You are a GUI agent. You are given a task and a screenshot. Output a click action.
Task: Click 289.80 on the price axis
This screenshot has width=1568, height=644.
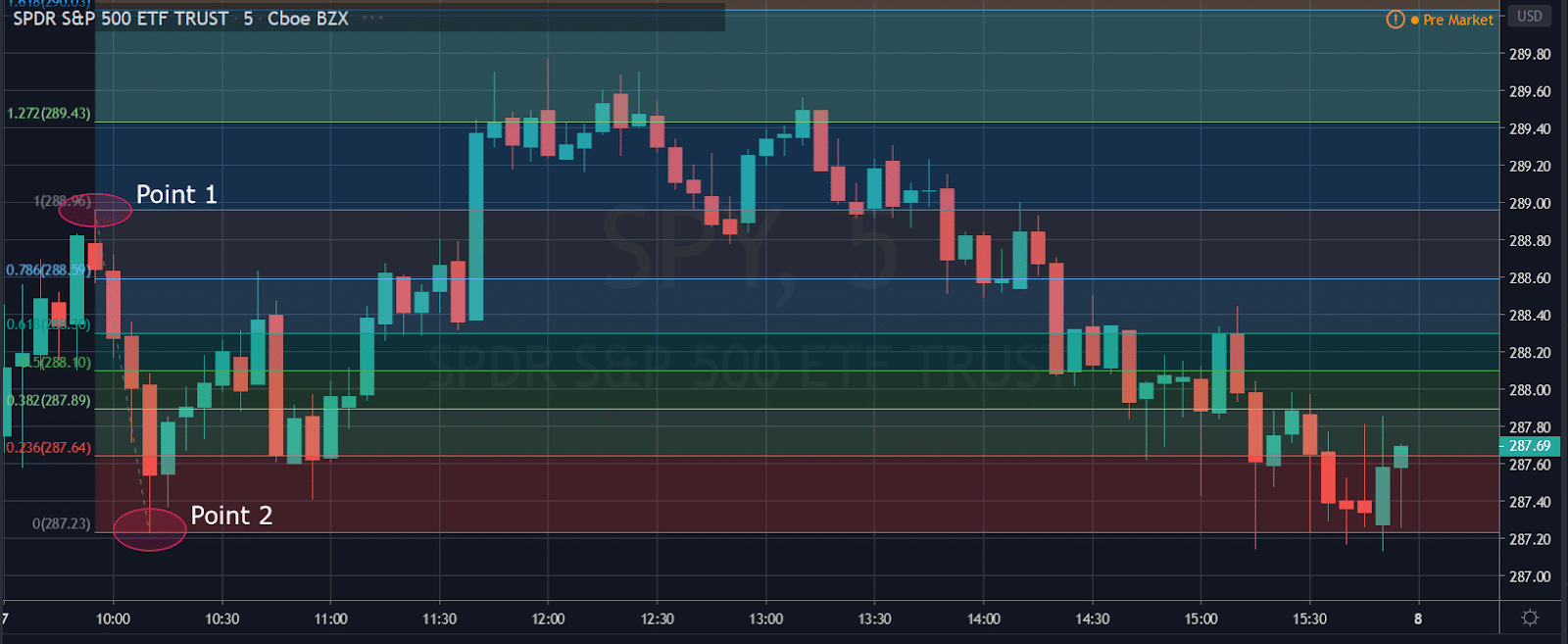(x=1530, y=55)
